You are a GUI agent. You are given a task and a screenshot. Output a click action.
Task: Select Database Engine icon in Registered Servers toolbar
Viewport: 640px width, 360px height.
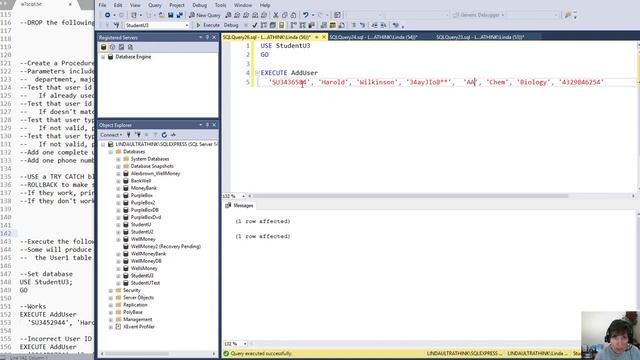coord(104,47)
